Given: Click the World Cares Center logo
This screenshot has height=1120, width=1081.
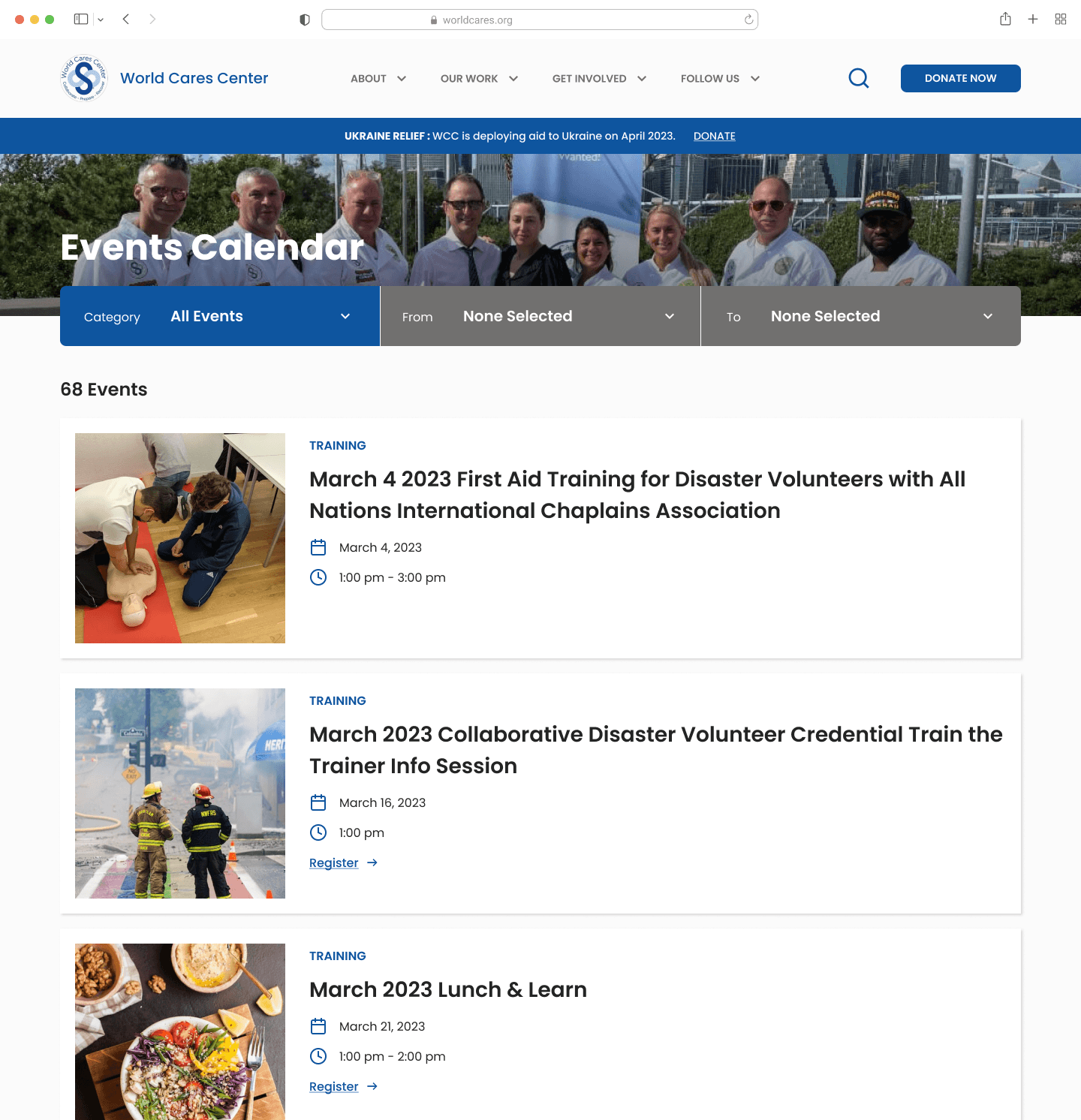Looking at the screenshot, I should tap(84, 78).
